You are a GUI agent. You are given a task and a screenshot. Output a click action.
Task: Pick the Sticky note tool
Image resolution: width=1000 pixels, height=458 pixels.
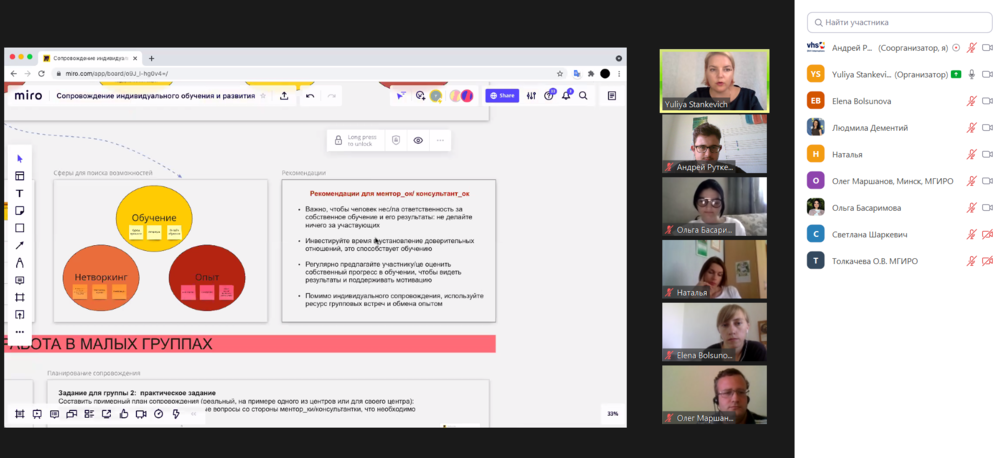[19, 210]
